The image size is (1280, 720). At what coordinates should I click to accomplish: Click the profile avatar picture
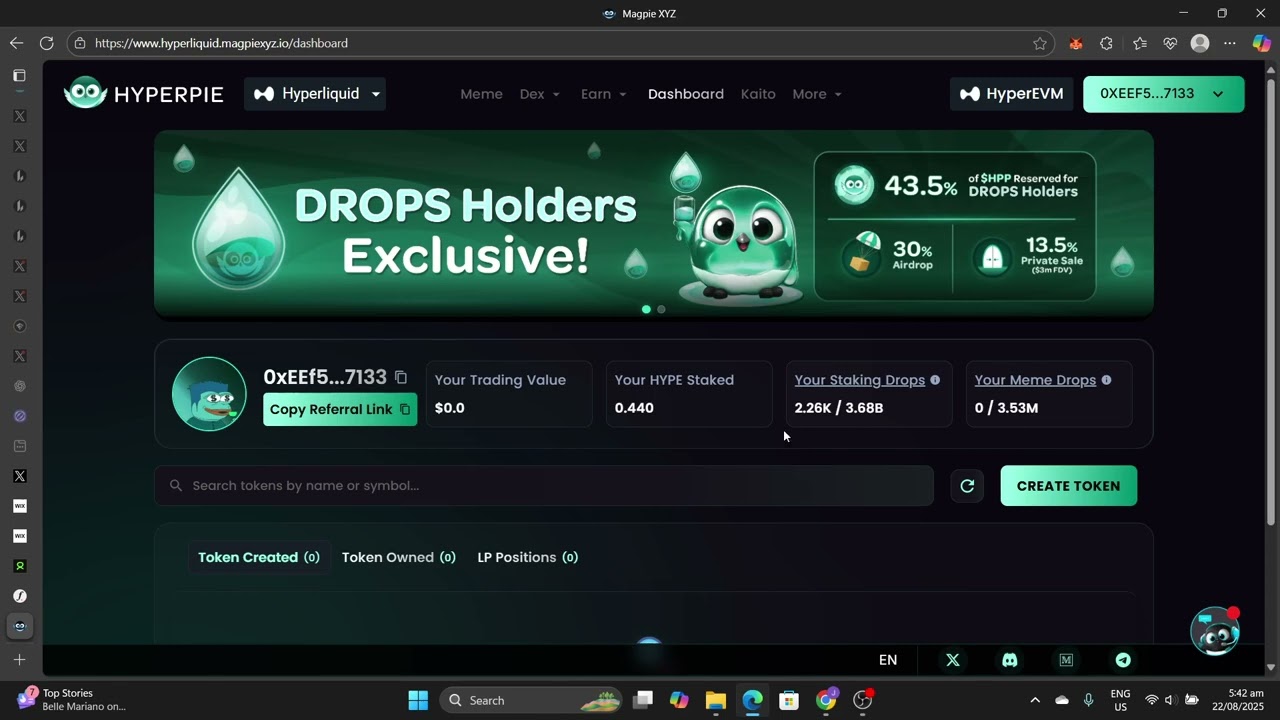tap(209, 394)
